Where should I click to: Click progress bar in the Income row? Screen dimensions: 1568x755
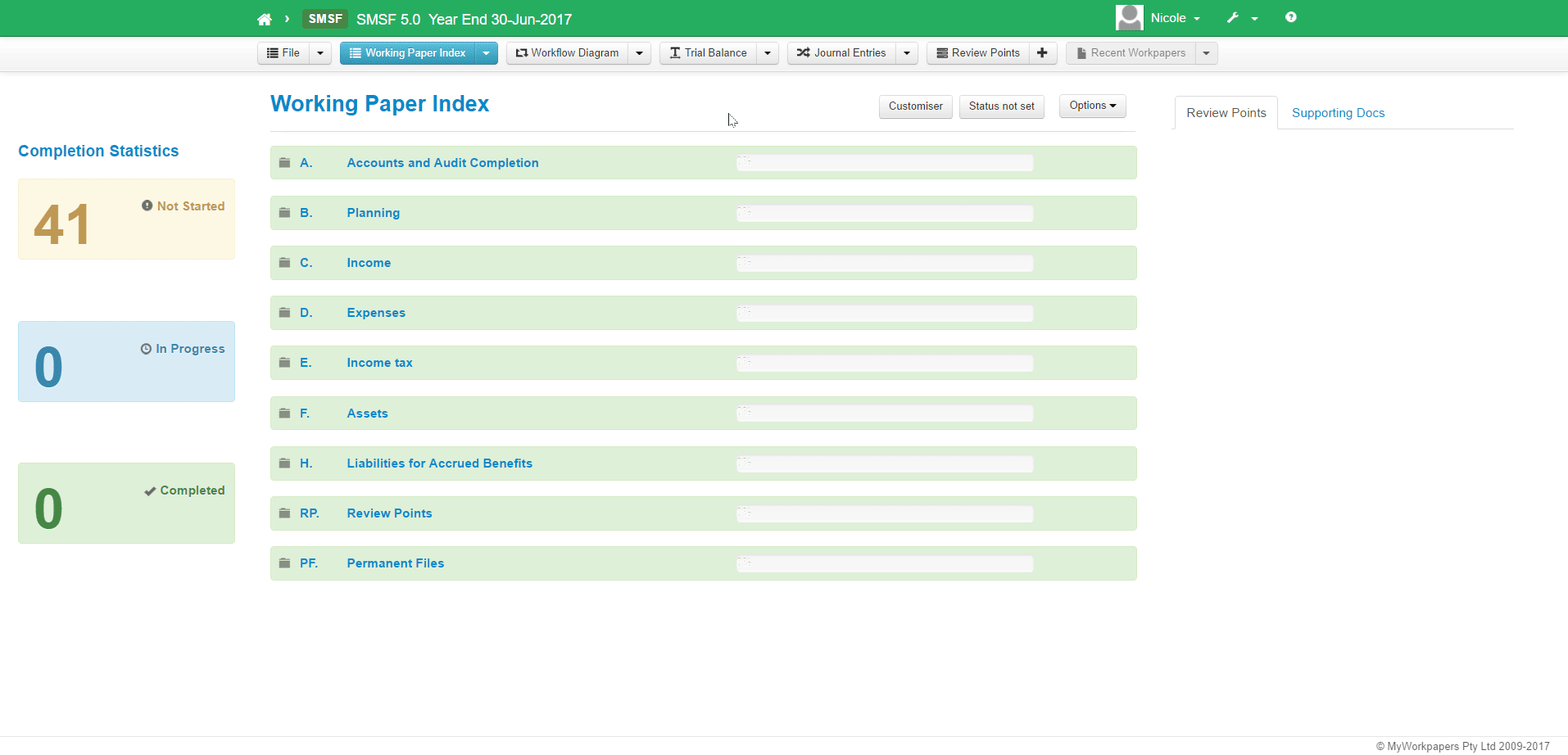coord(885,264)
